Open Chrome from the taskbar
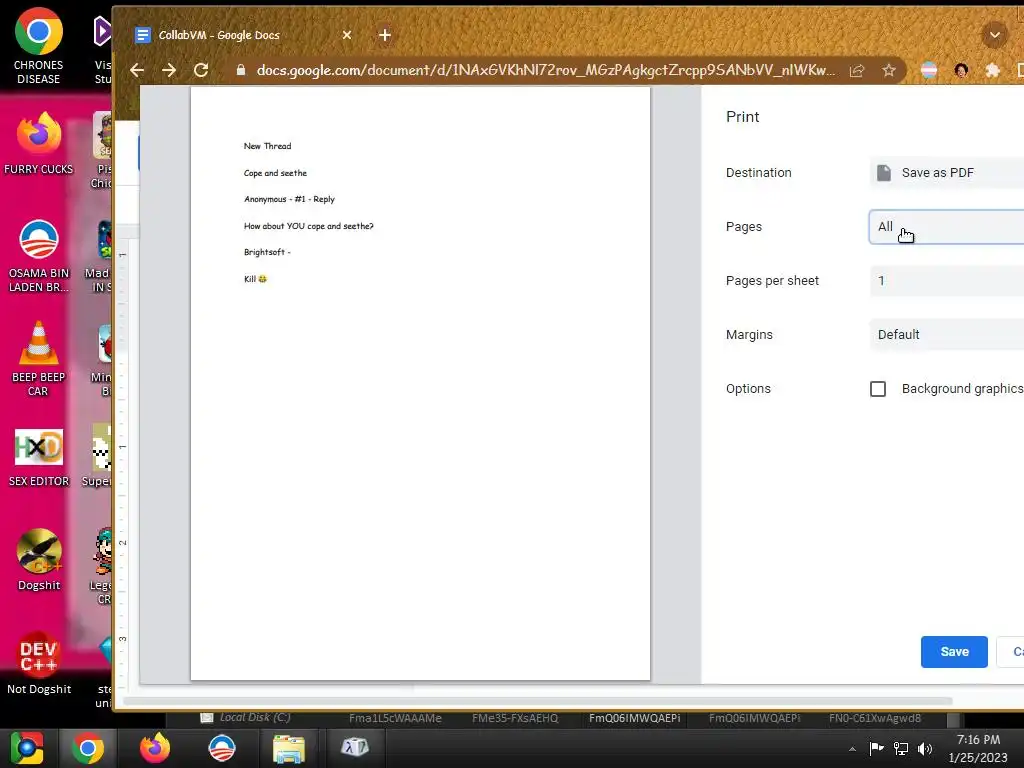Screen dimensions: 1024x768 tap(88, 748)
